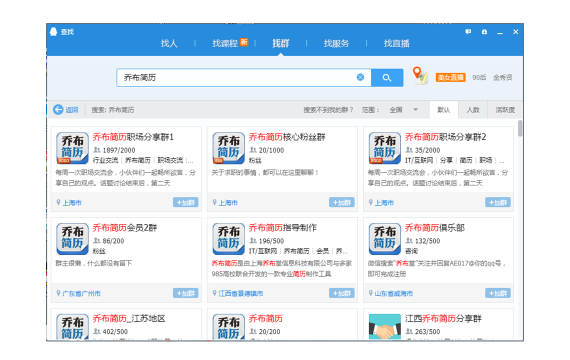This screenshot has height=360, width=570.
Task: Expand the 范围 全国 dropdown
Action: tap(404, 110)
